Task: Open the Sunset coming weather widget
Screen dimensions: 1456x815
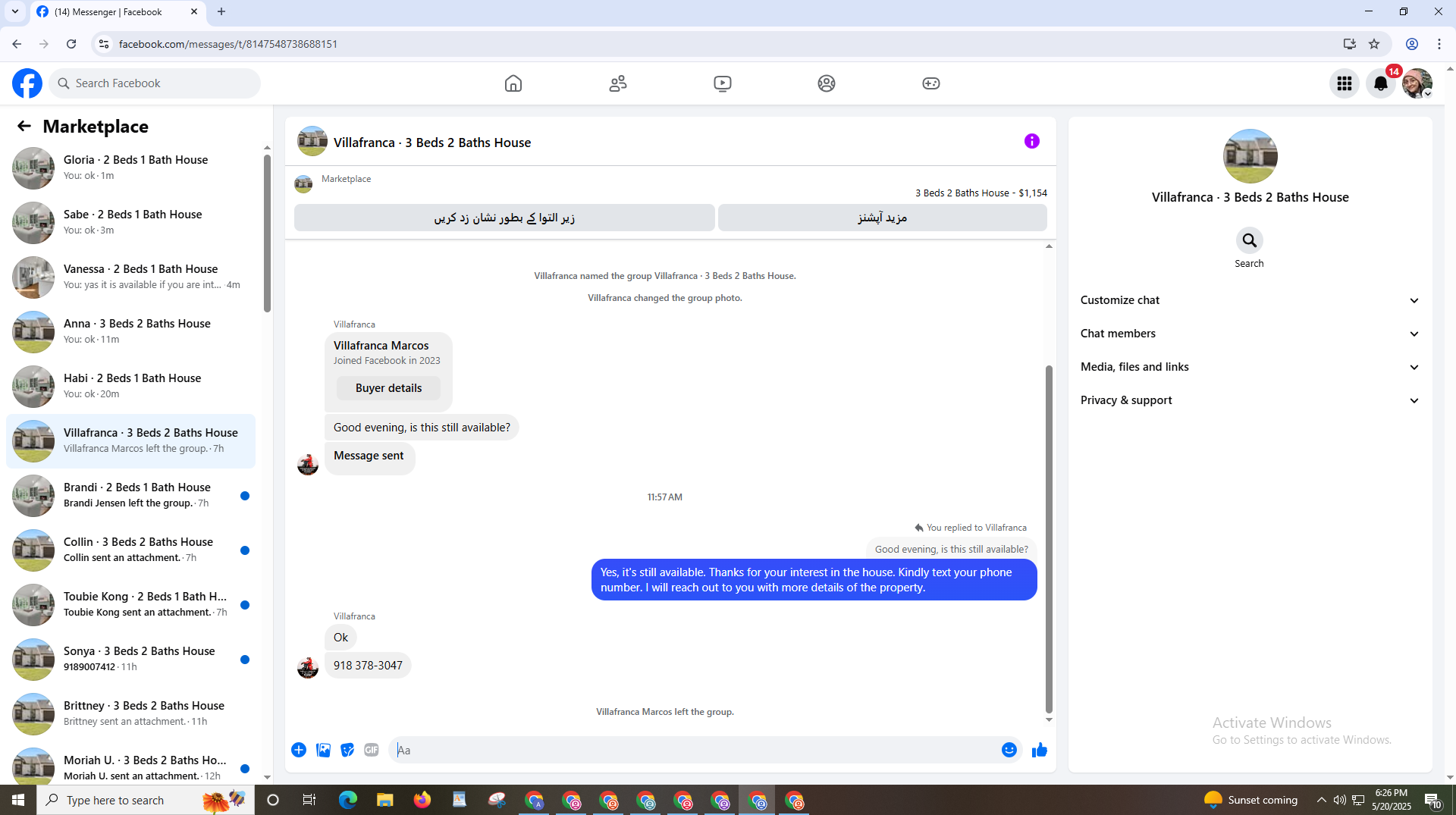Action: click(x=1250, y=800)
